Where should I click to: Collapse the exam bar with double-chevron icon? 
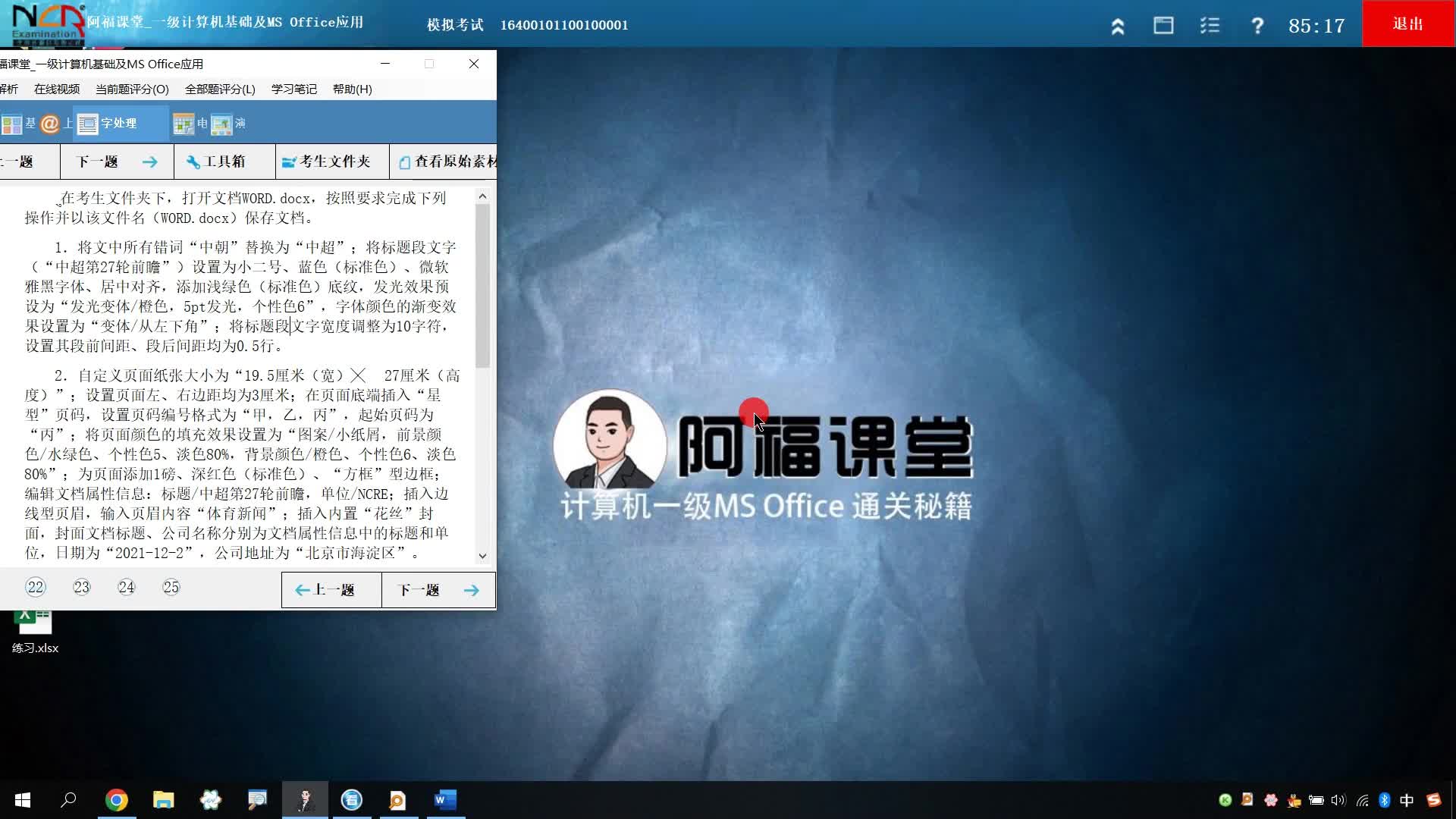point(1117,27)
